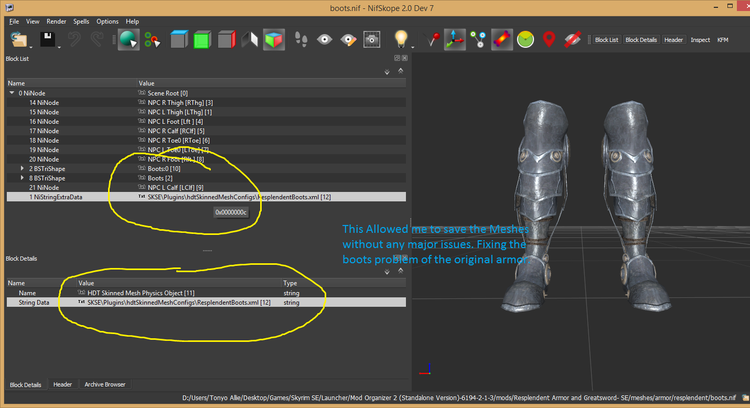Float the Block List panel
This screenshot has height=408, width=750.
click(x=397, y=58)
